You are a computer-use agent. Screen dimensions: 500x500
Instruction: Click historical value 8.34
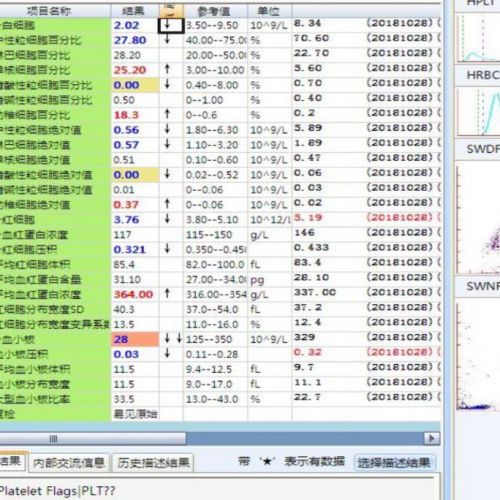[307, 23]
